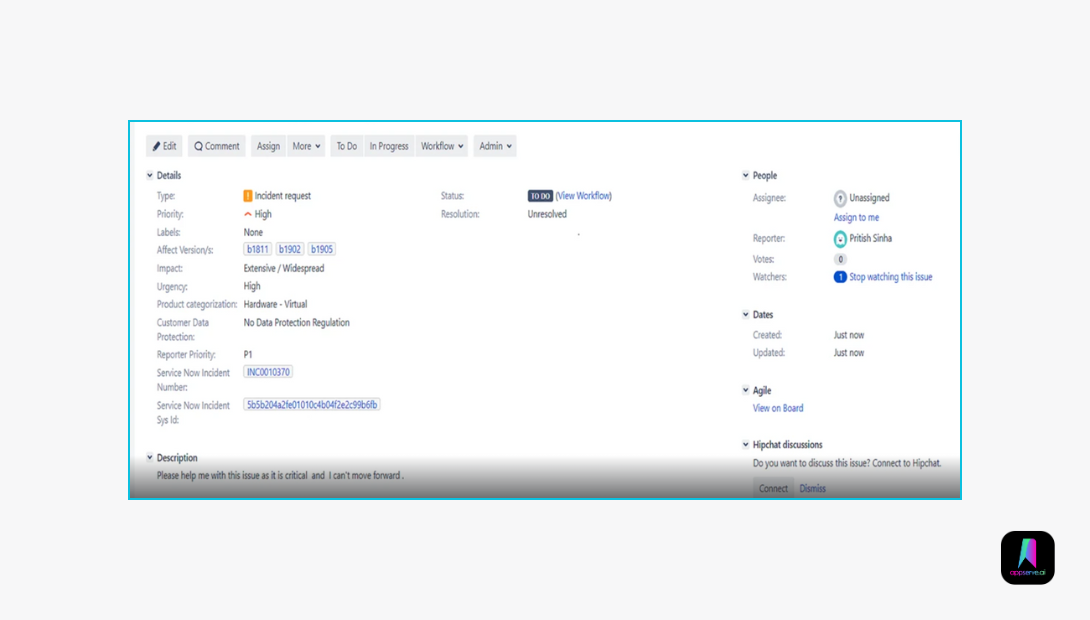Image resolution: width=1090 pixels, height=620 pixels.
Task: Click the Labels None value
Action: tap(253, 232)
